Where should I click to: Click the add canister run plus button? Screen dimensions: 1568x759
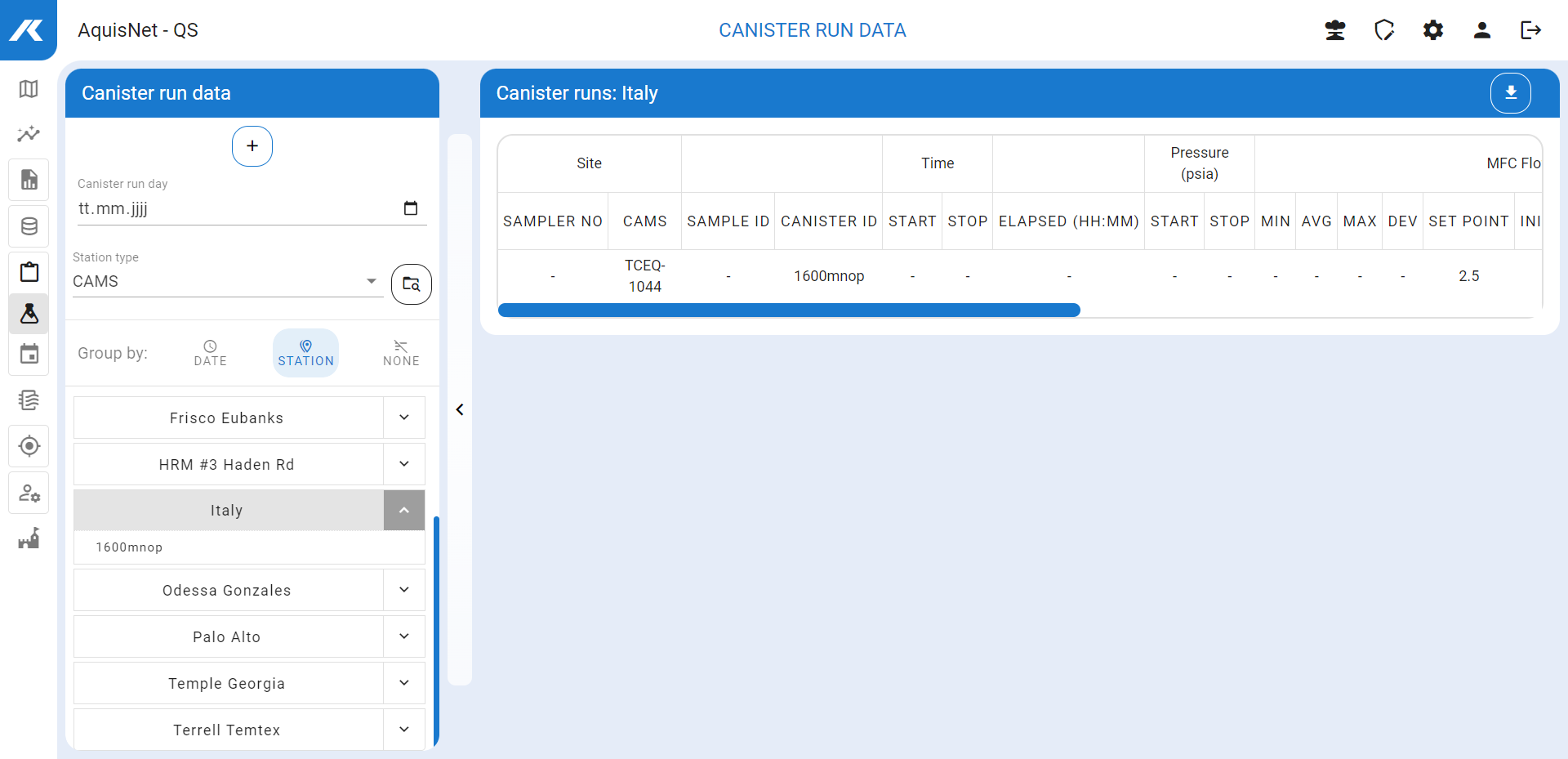tap(252, 146)
